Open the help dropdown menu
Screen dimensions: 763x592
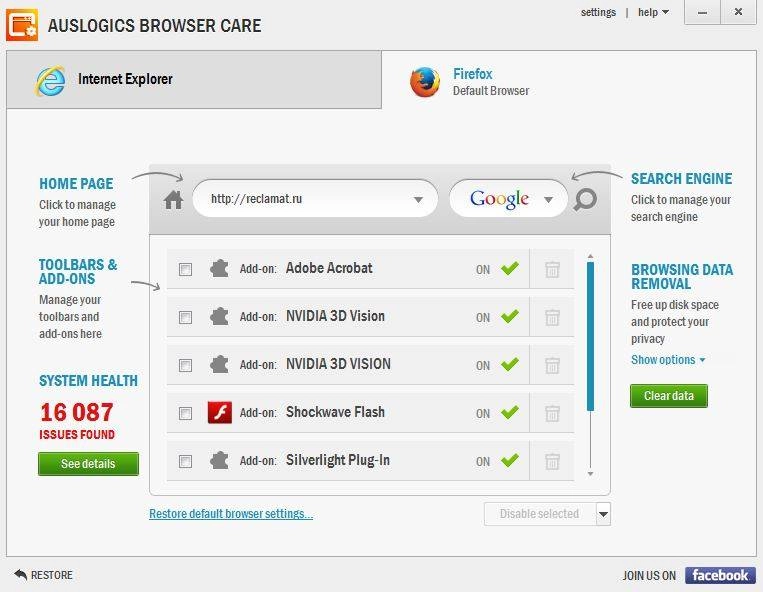653,12
